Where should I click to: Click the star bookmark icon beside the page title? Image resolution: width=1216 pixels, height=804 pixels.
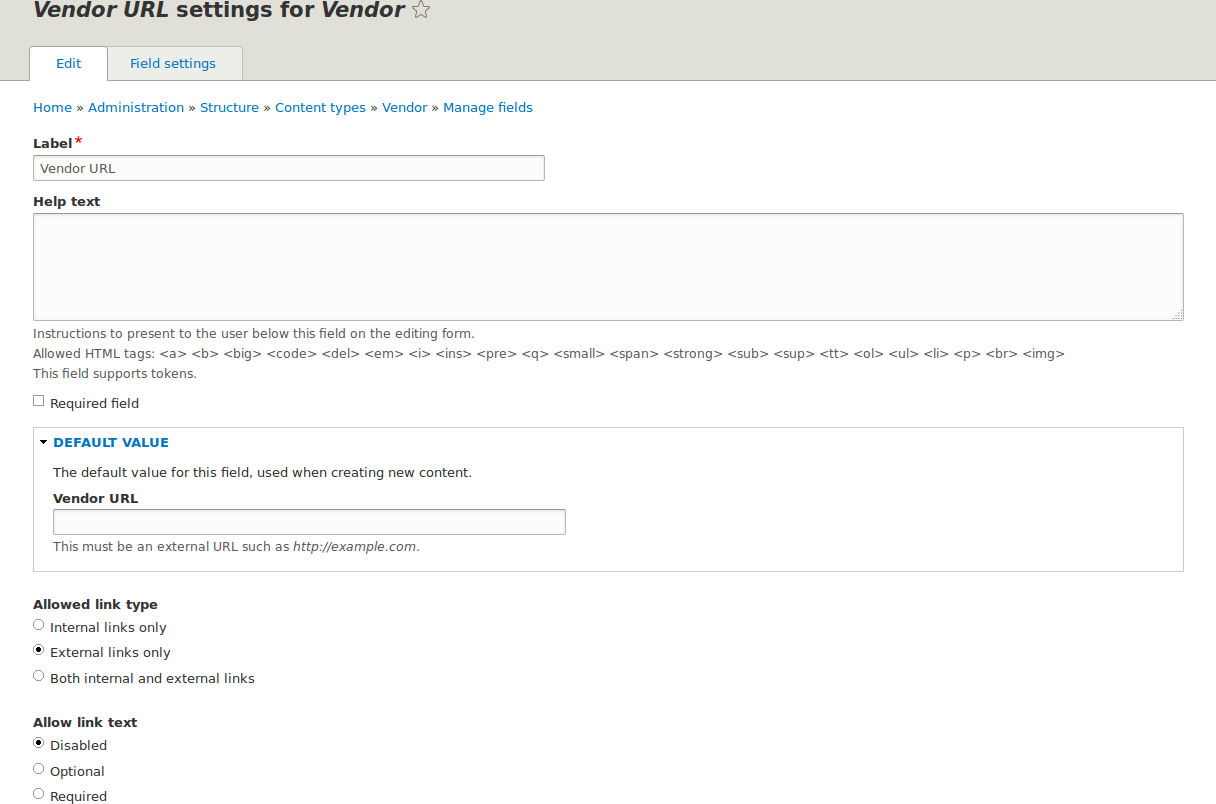coord(420,10)
